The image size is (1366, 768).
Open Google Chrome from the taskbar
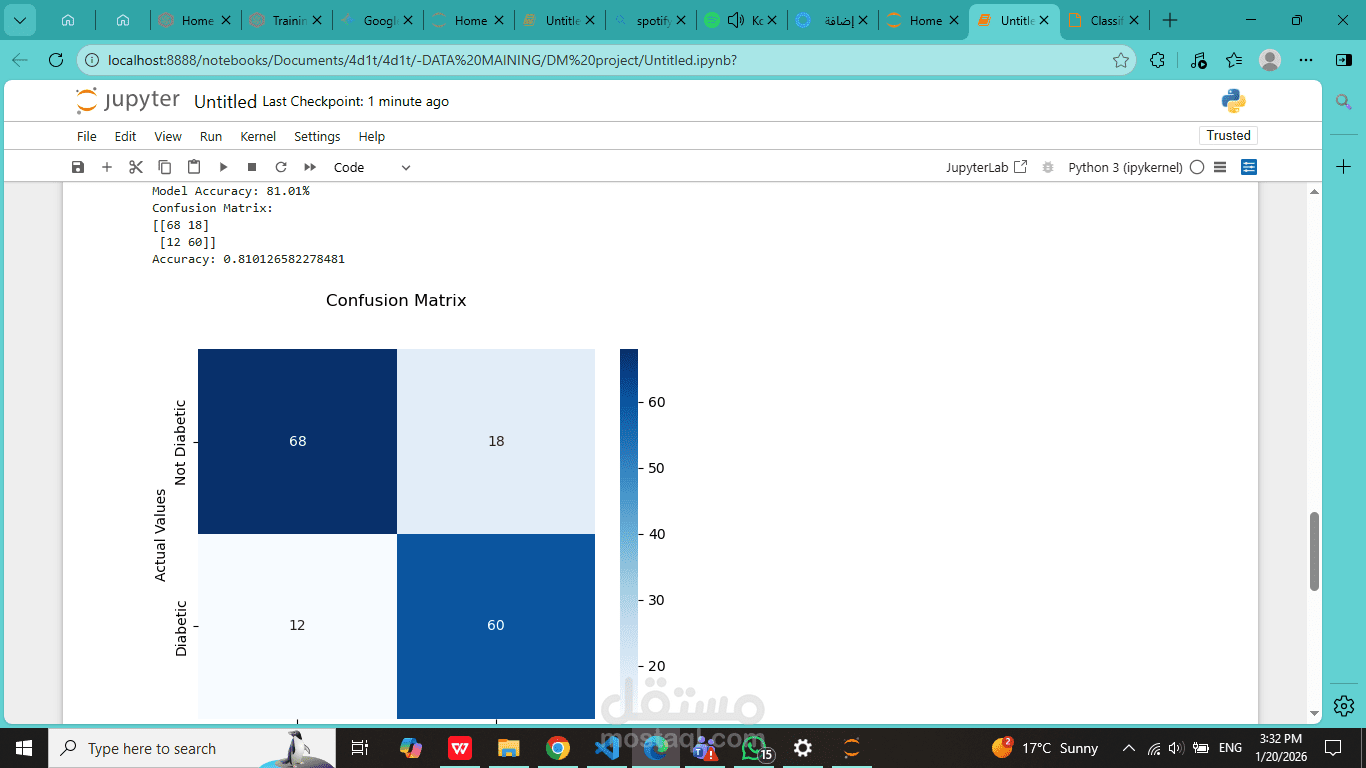click(x=557, y=748)
